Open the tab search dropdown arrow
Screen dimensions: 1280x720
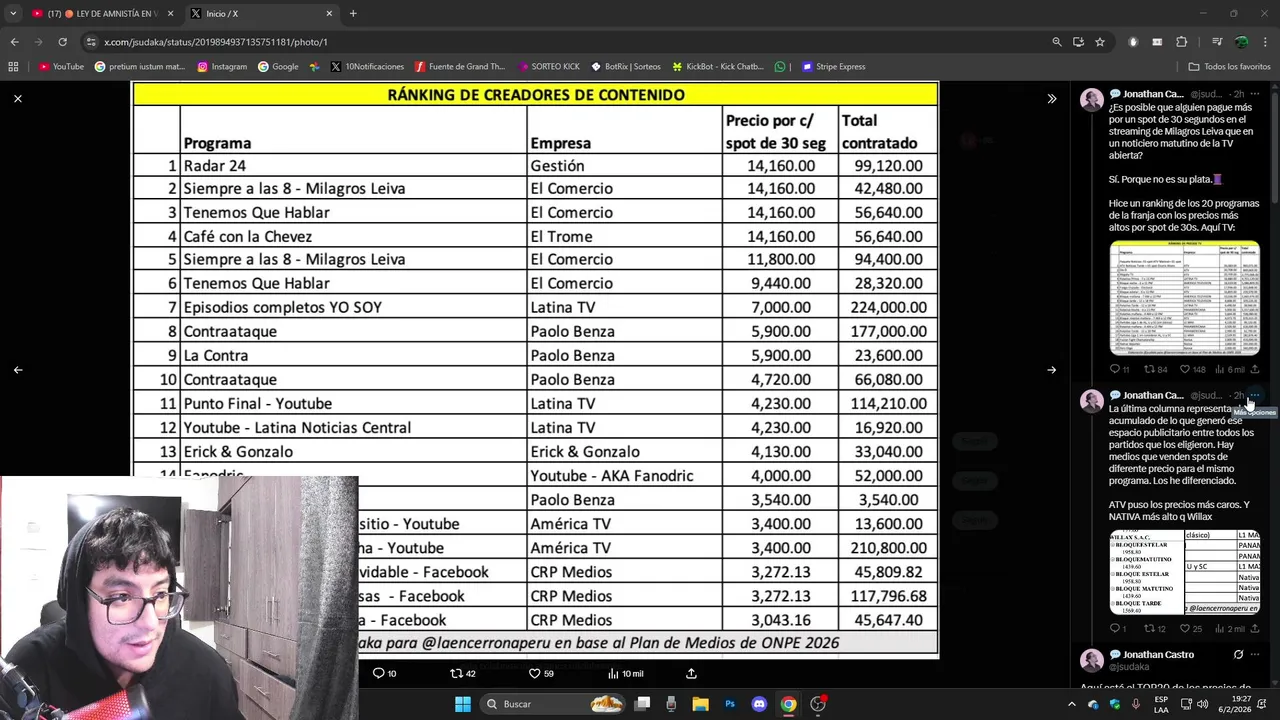pos(13,14)
